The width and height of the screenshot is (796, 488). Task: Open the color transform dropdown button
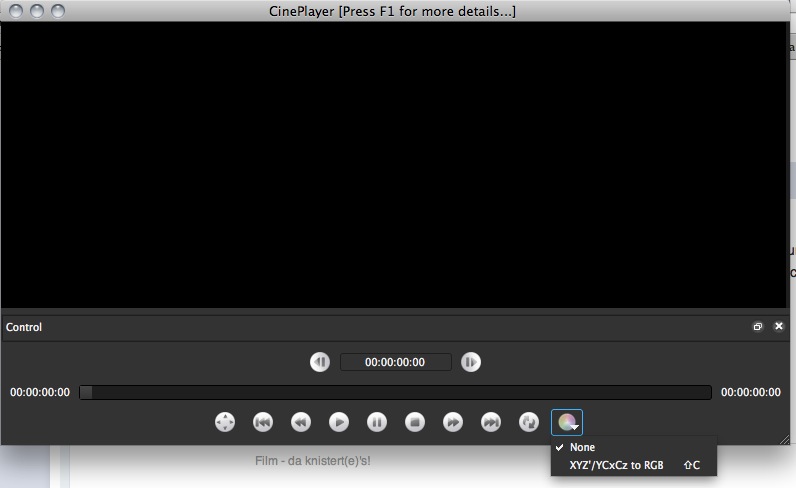tap(567, 422)
